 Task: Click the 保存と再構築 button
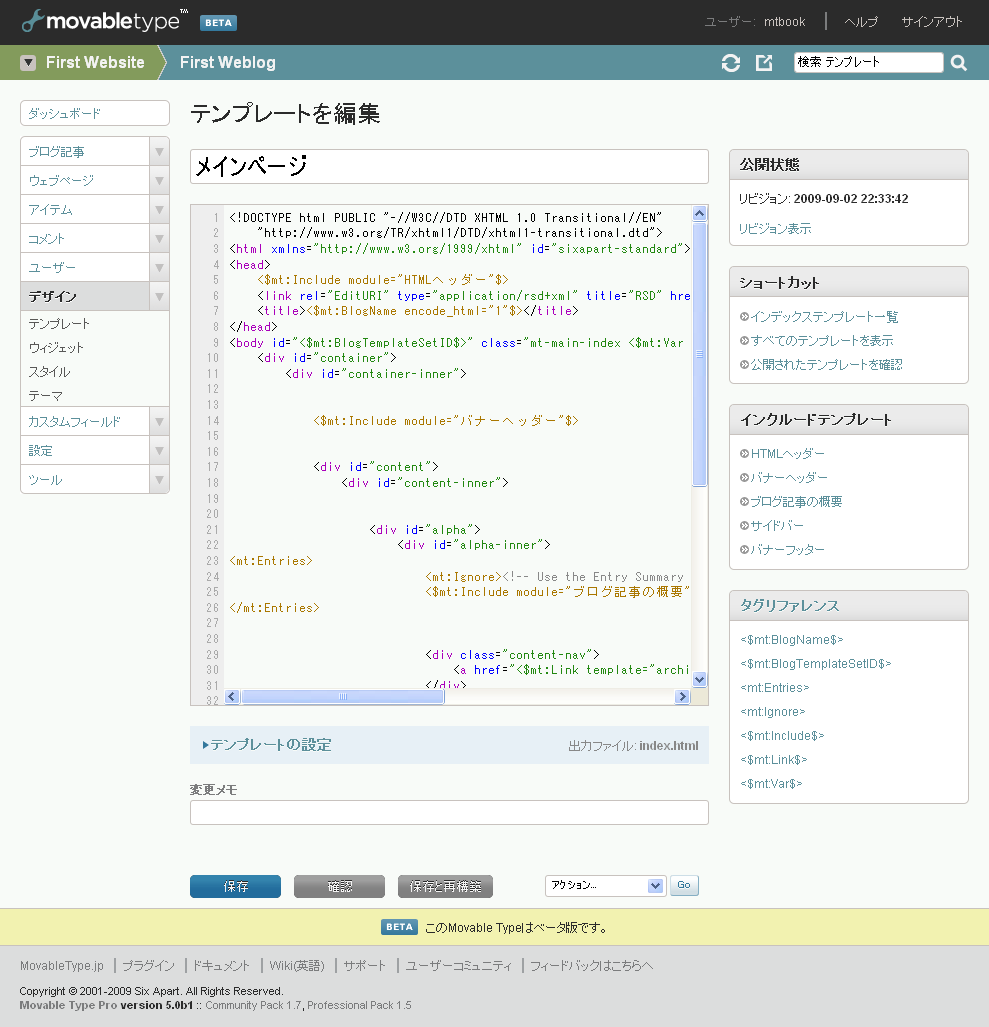click(445, 886)
